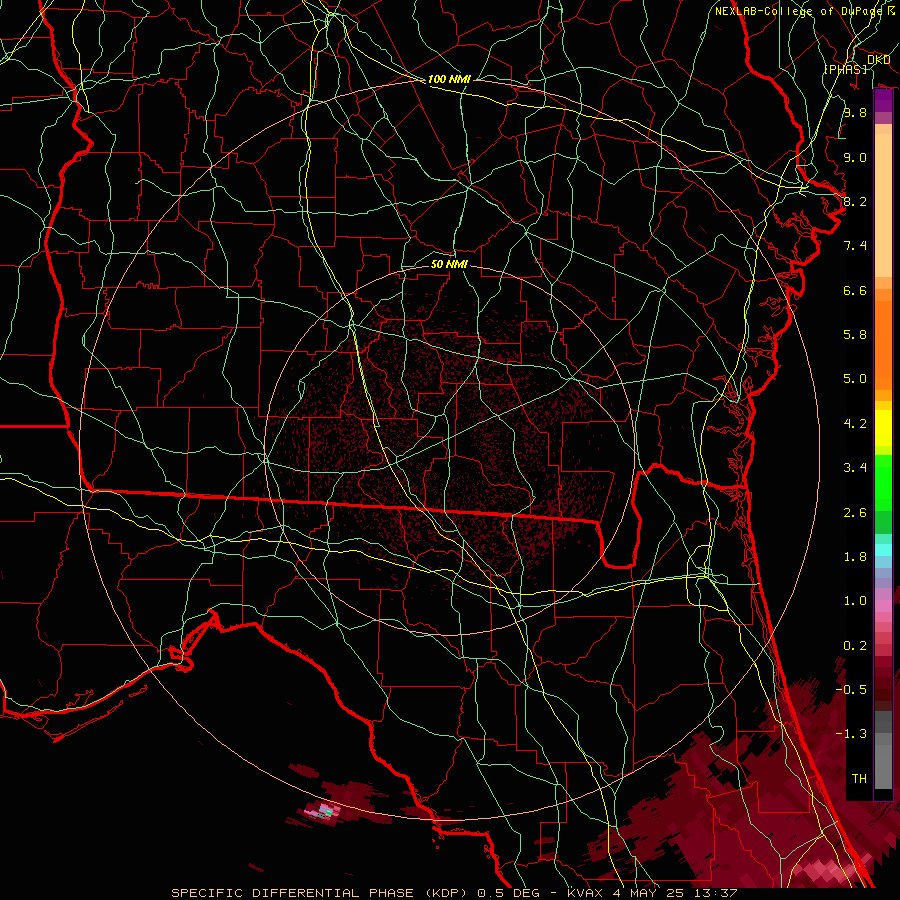Click the 4.2 legend value

855,424
